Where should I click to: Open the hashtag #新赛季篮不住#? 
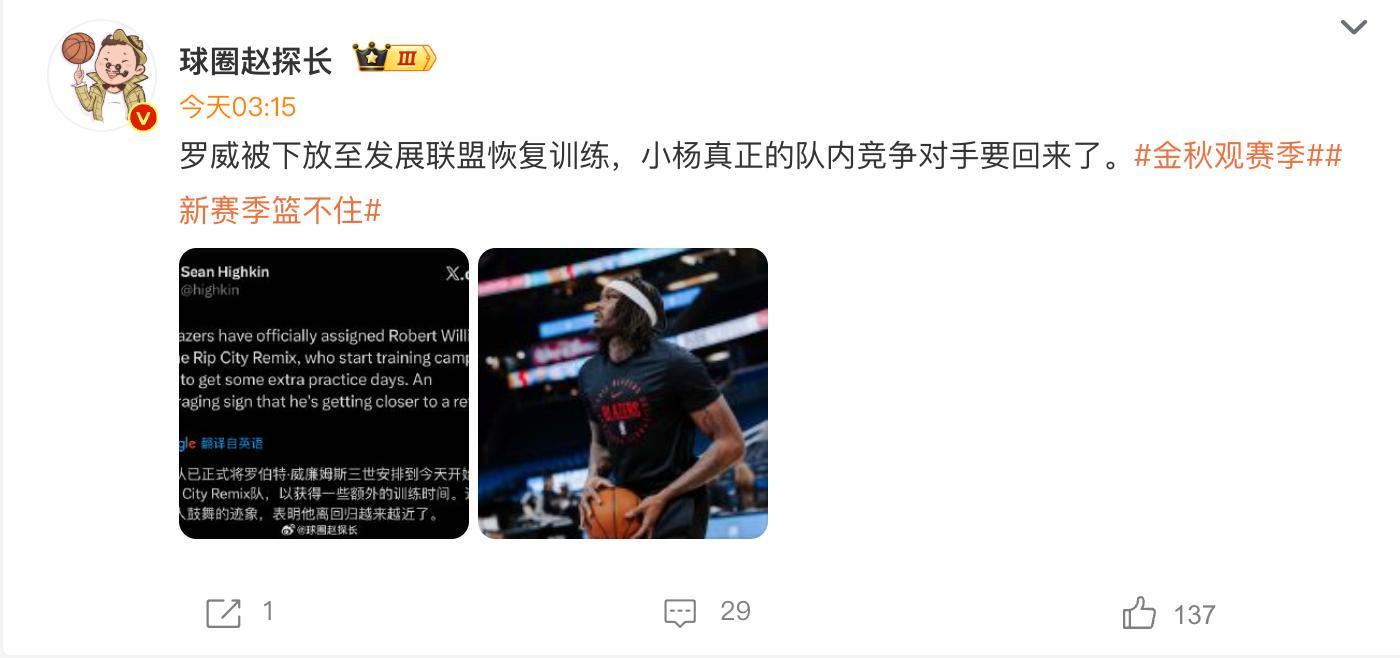(x=280, y=210)
